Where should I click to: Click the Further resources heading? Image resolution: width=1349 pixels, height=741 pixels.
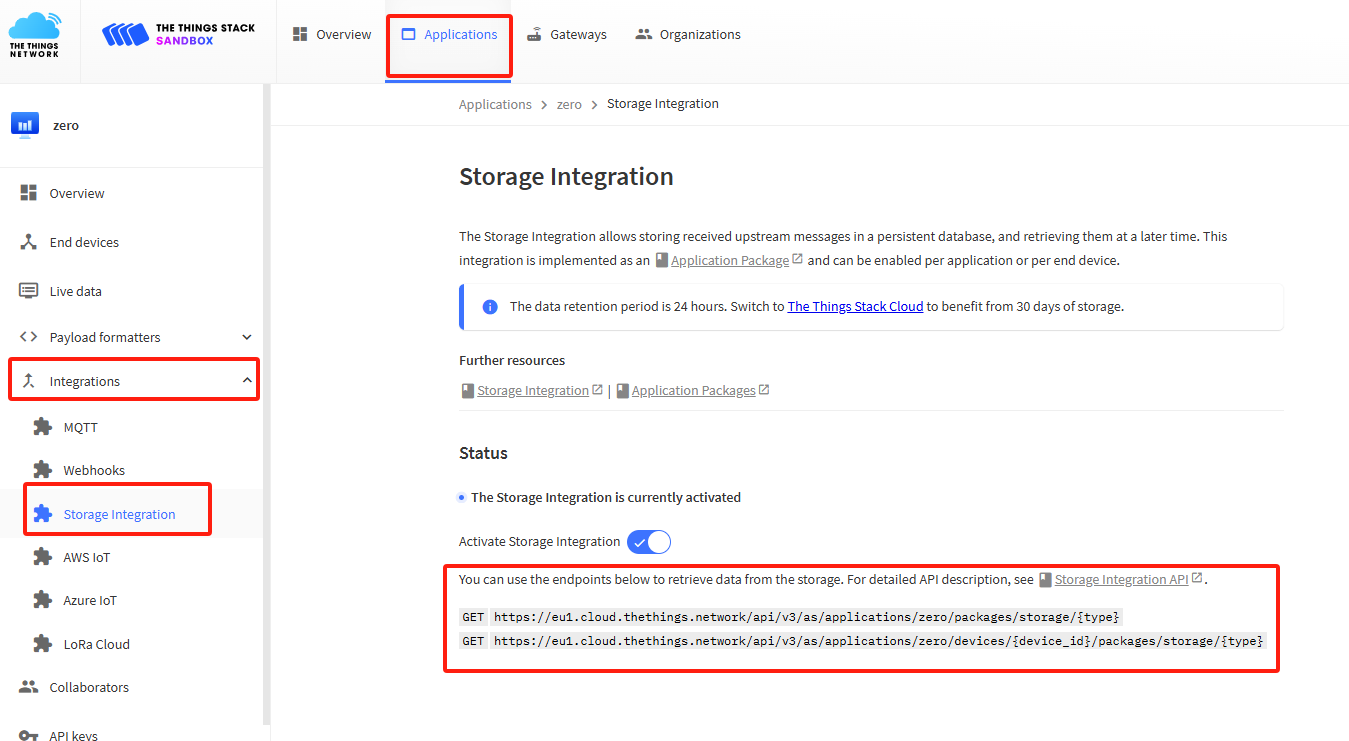click(x=512, y=360)
